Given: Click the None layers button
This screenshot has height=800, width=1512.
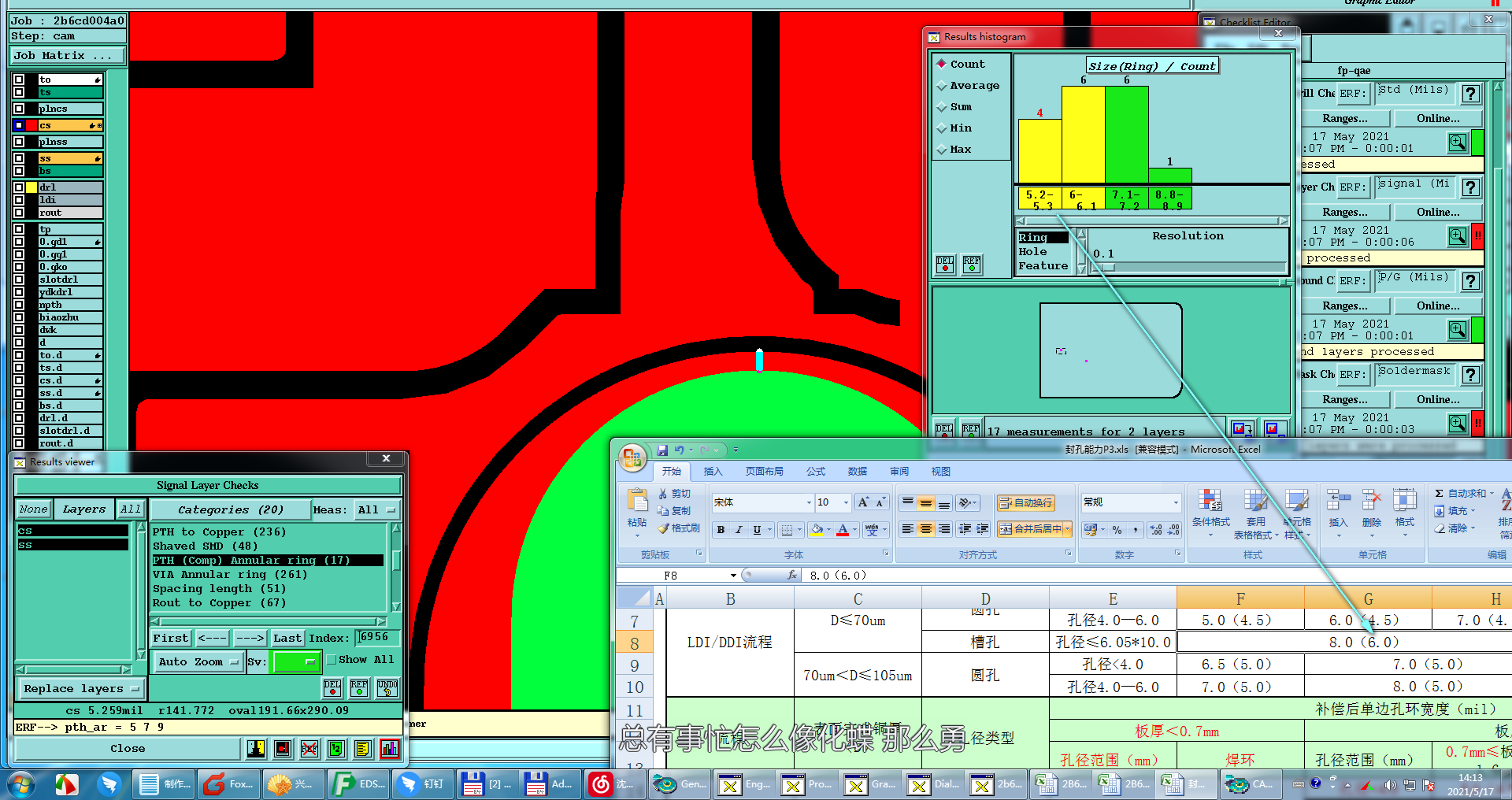Looking at the screenshot, I should point(34,509).
